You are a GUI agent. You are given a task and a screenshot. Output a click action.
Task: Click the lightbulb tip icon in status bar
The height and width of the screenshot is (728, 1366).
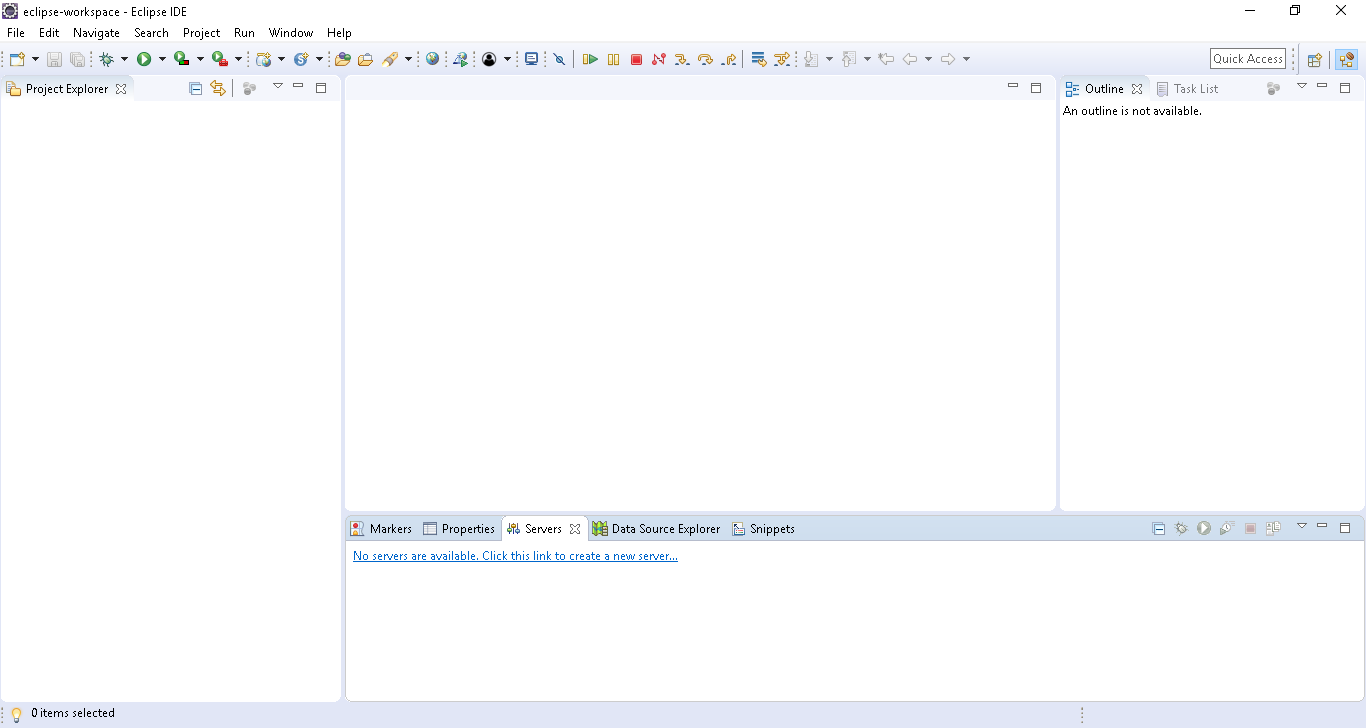[16, 714]
